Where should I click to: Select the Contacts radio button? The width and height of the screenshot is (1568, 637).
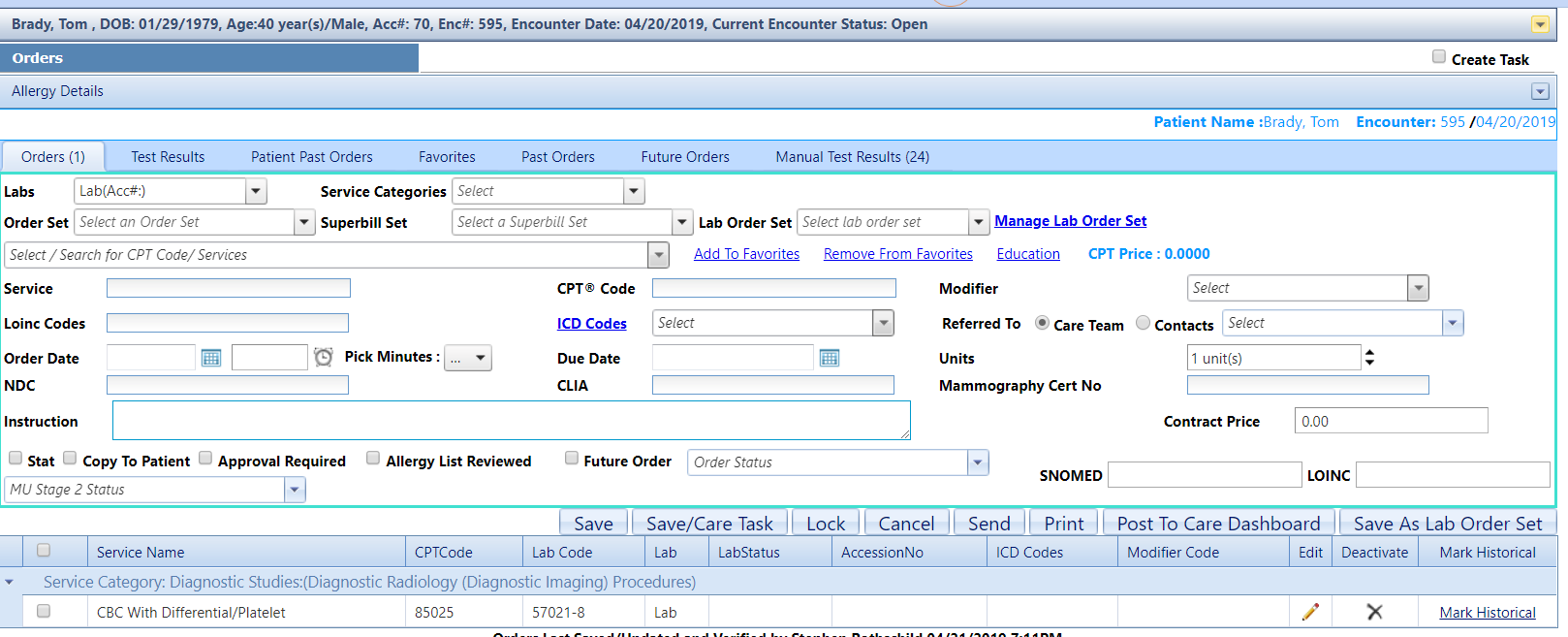(x=1144, y=323)
